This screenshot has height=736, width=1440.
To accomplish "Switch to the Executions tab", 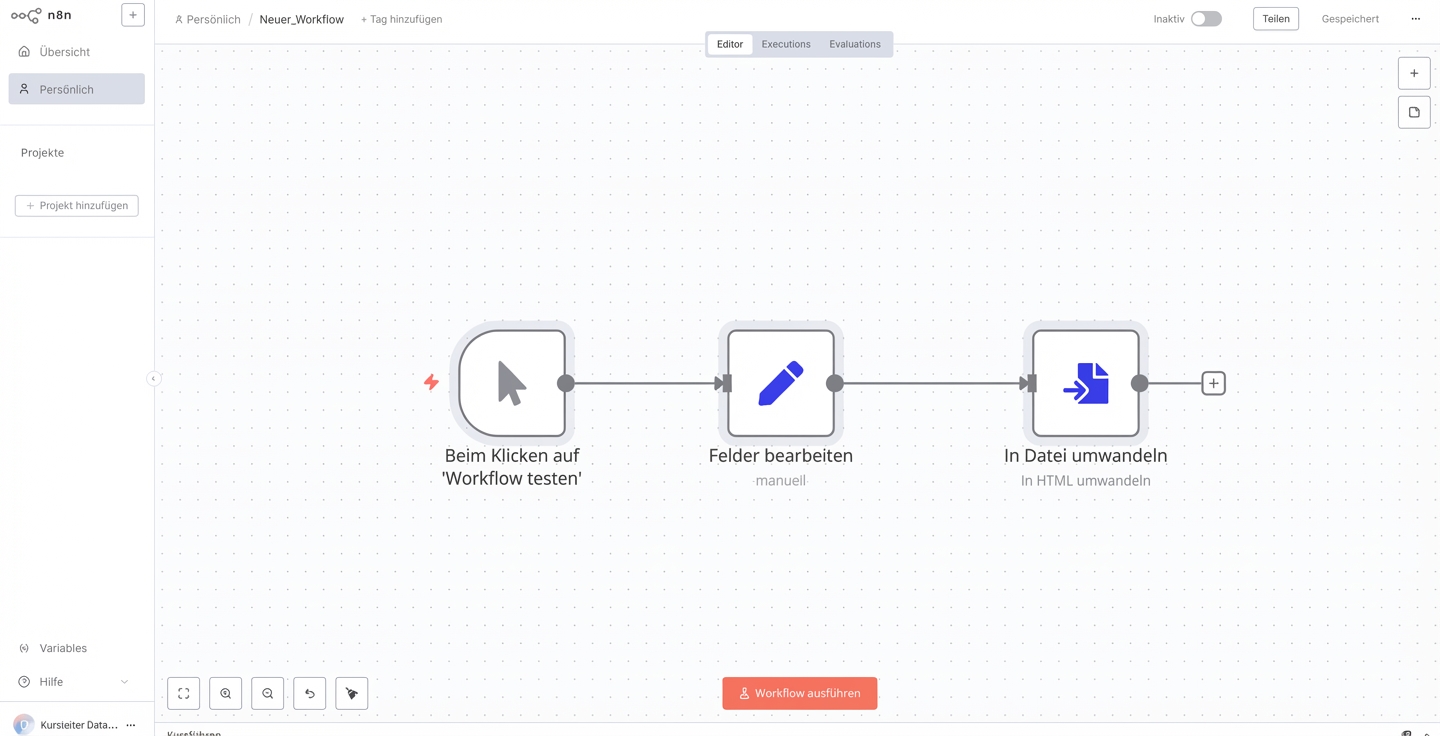I will pyautogui.click(x=786, y=44).
